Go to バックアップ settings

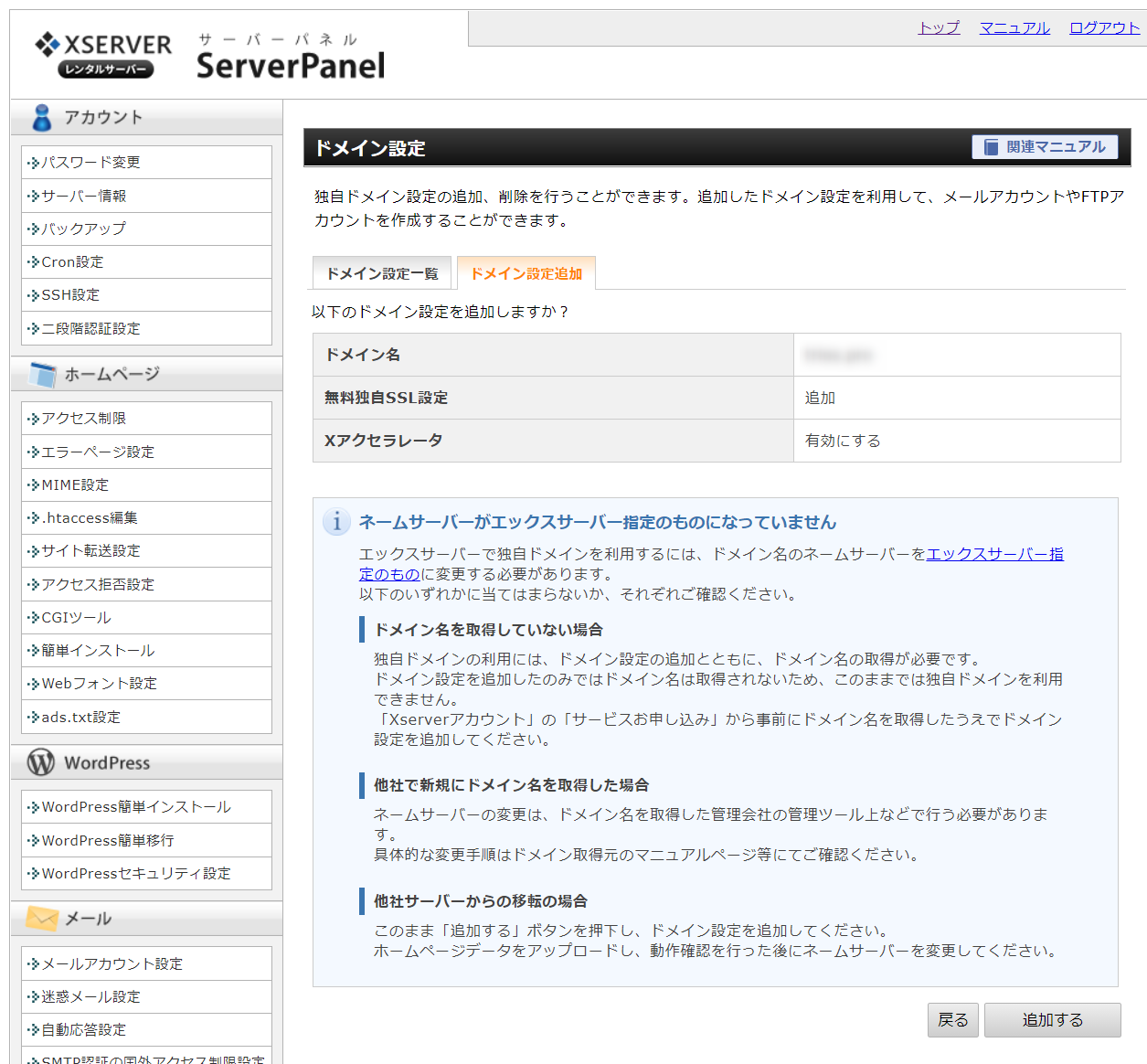146,229
